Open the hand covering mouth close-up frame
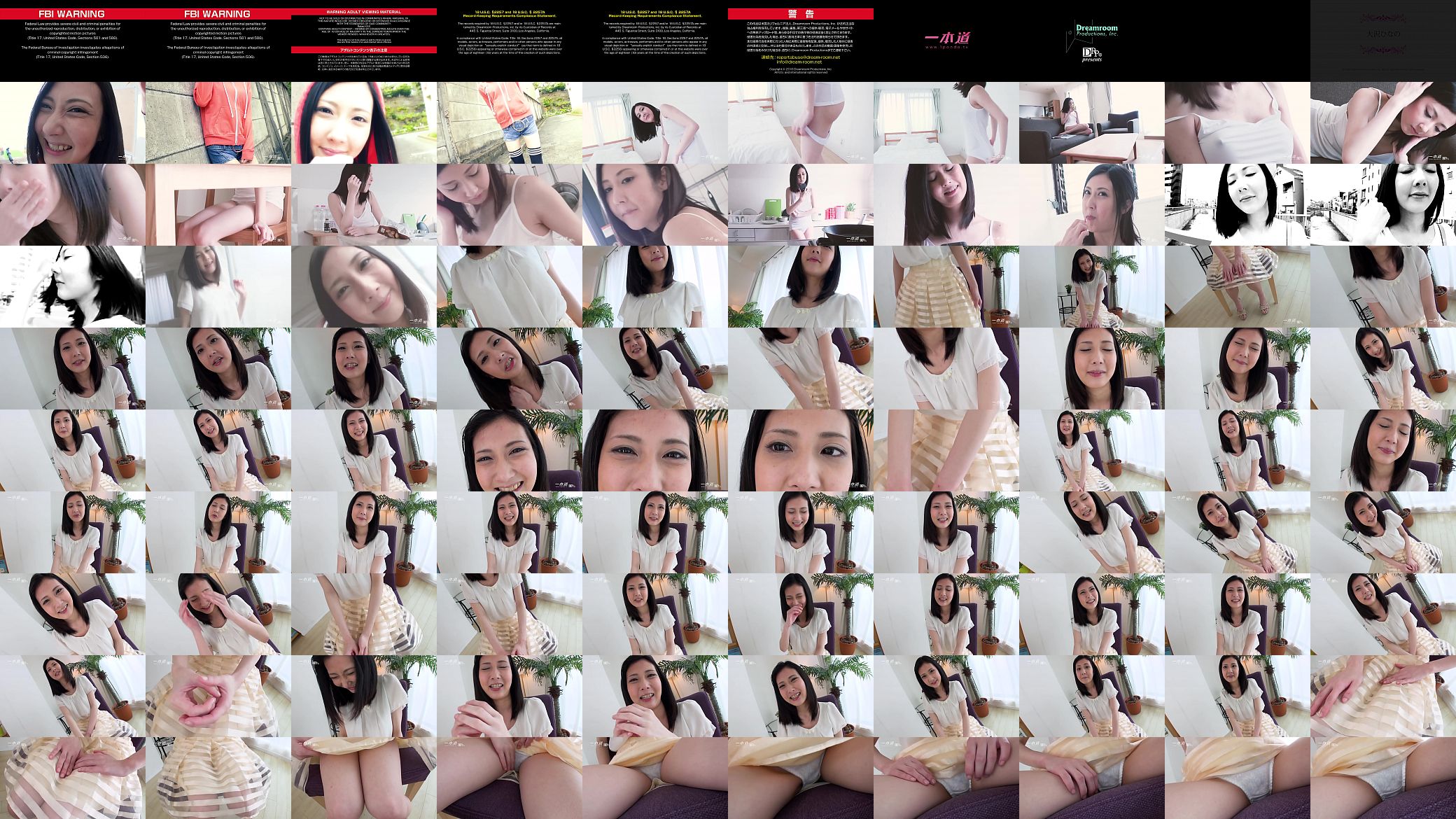This screenshot has height=819, width=1456. (x=73, y=204)
